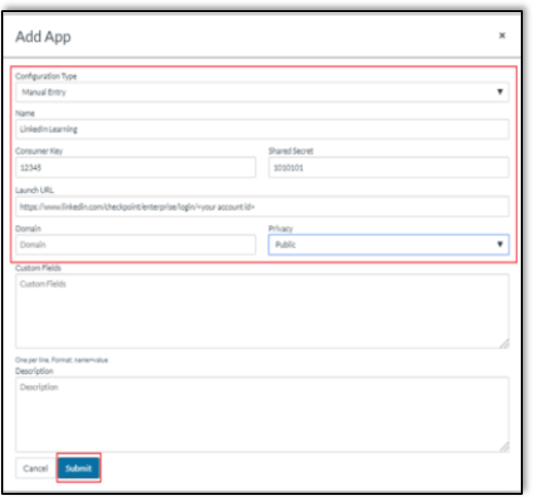Cancel adding the app
The height and width of the screenshot is (497, 534).
(x=35, y=468)
